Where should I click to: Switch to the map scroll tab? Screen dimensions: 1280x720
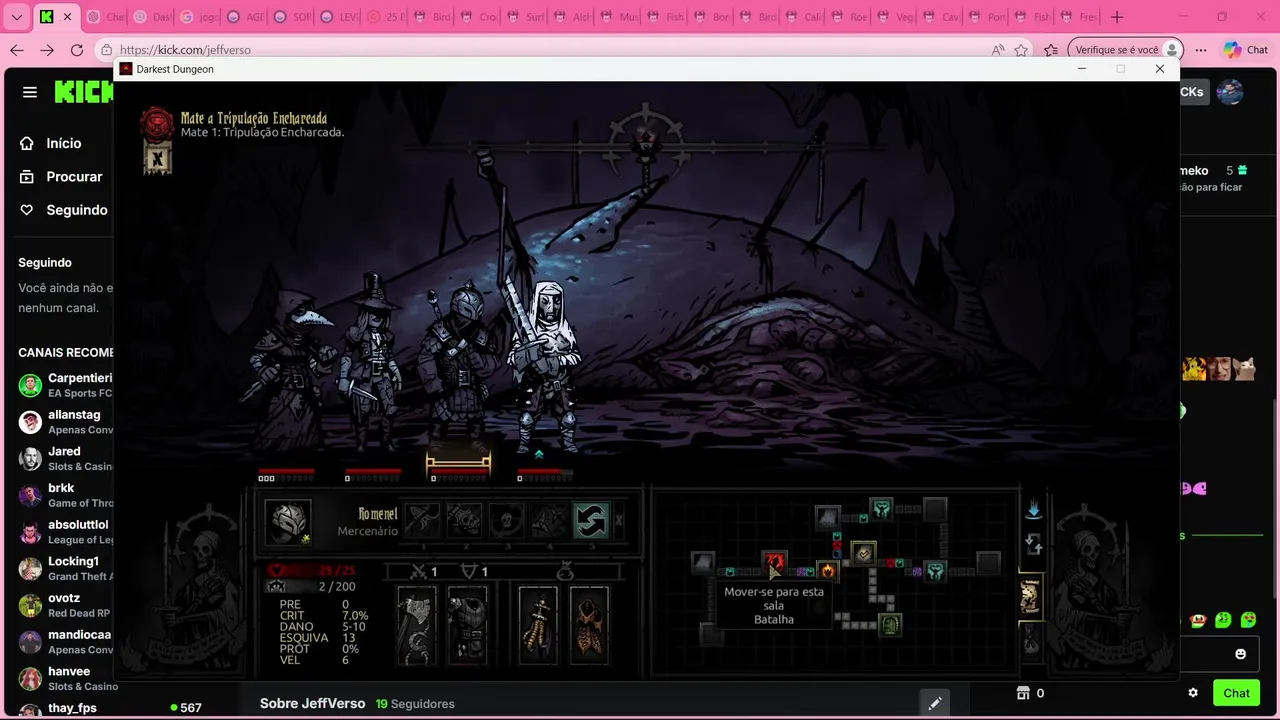tap(1030, 597)
